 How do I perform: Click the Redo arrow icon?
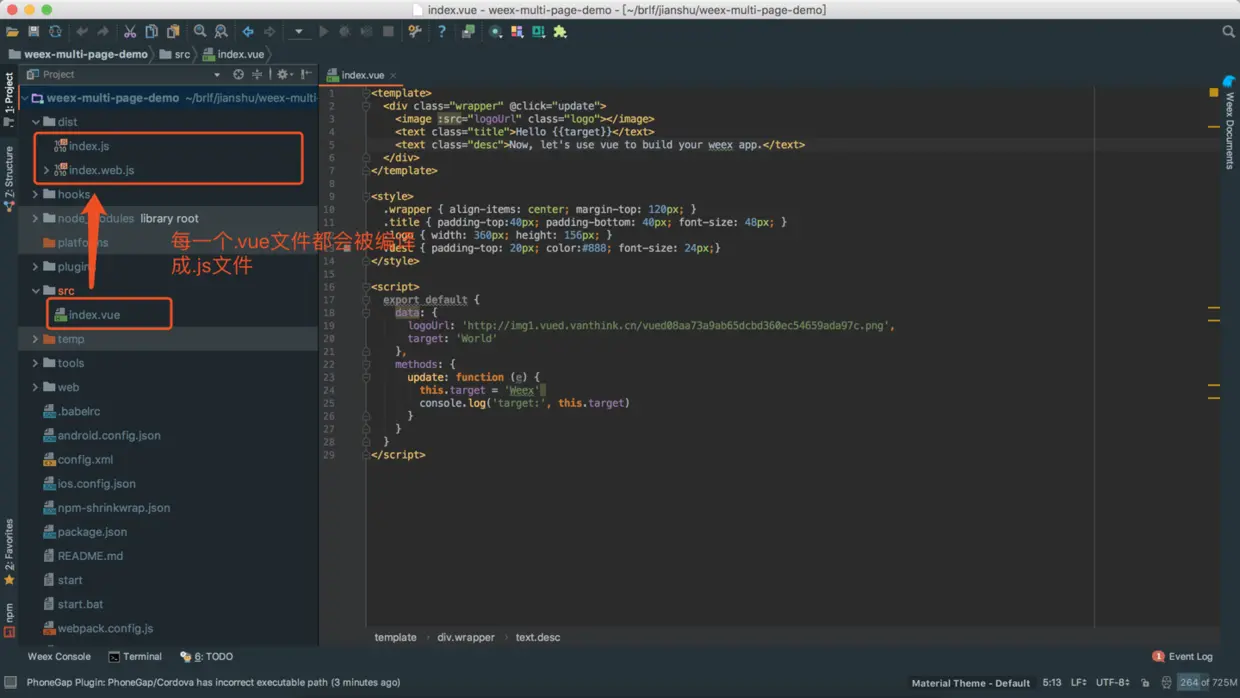tap(103, 32)
